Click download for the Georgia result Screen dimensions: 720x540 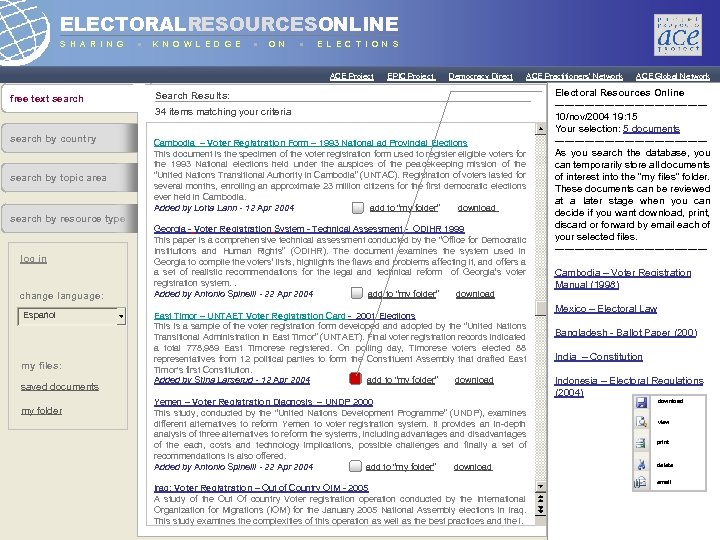coord(475,294)
